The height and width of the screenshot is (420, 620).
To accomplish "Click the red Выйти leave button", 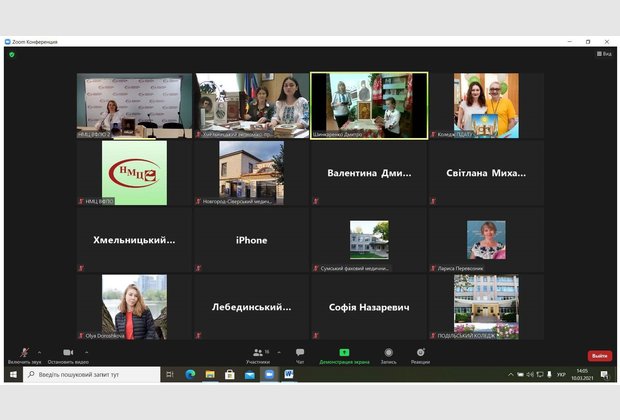I will point(598,355).
